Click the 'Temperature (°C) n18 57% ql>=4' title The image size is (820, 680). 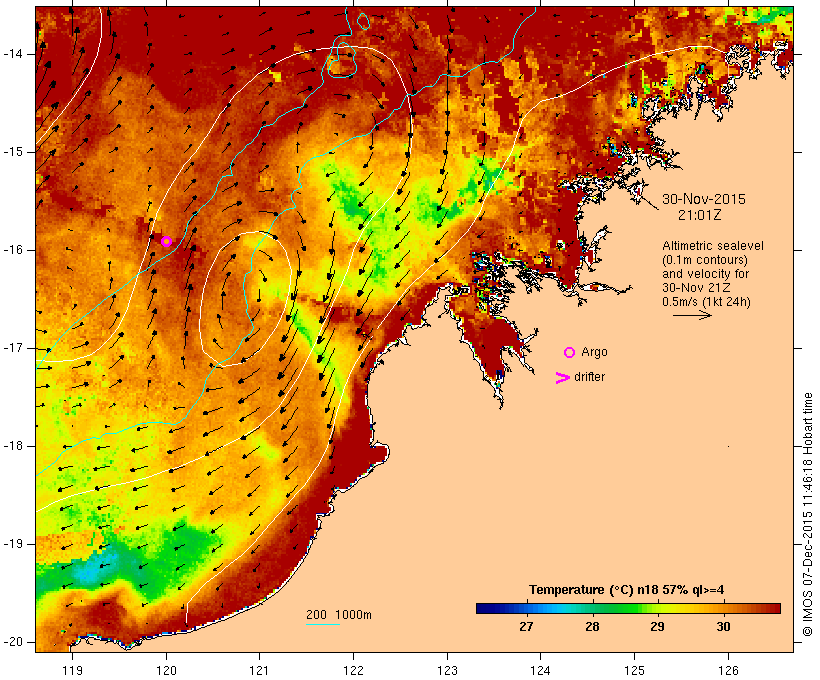627,590
